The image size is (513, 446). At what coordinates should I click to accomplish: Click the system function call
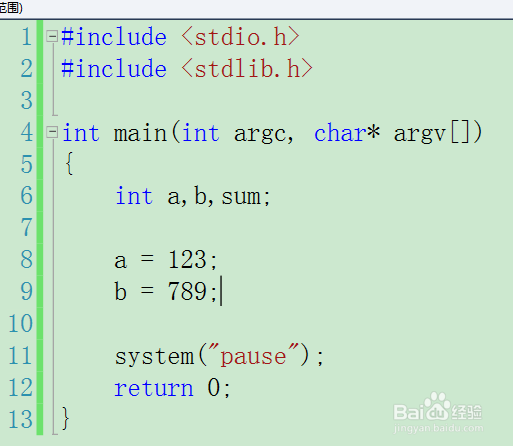tap(154, 357)
